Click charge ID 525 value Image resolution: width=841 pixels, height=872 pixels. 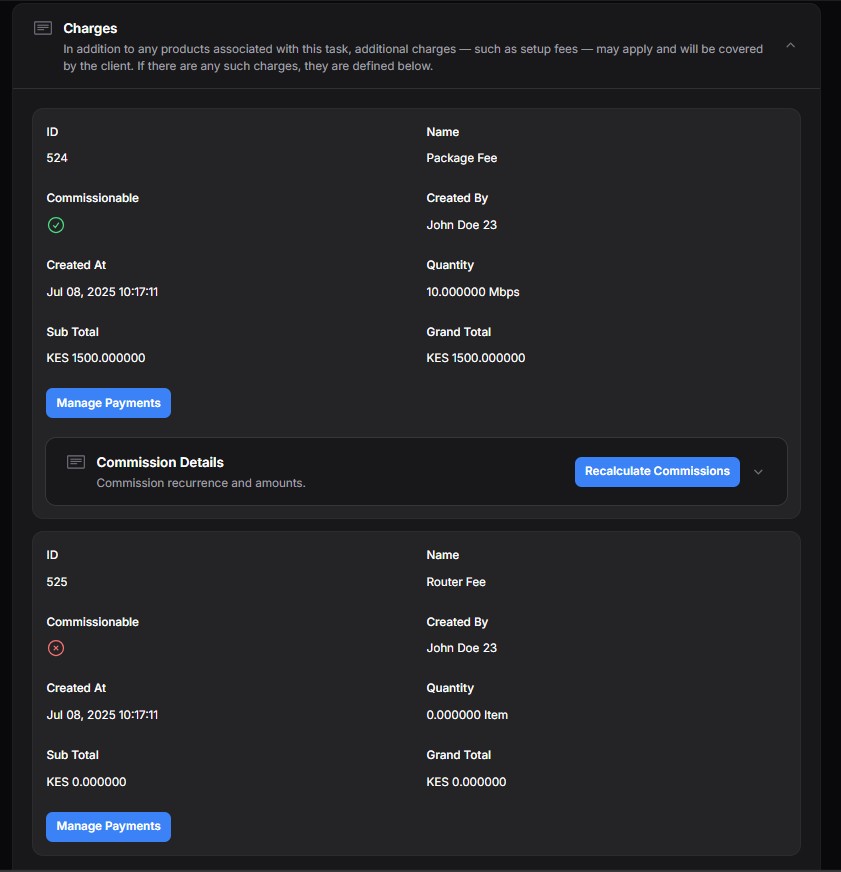tap(57, 582)
